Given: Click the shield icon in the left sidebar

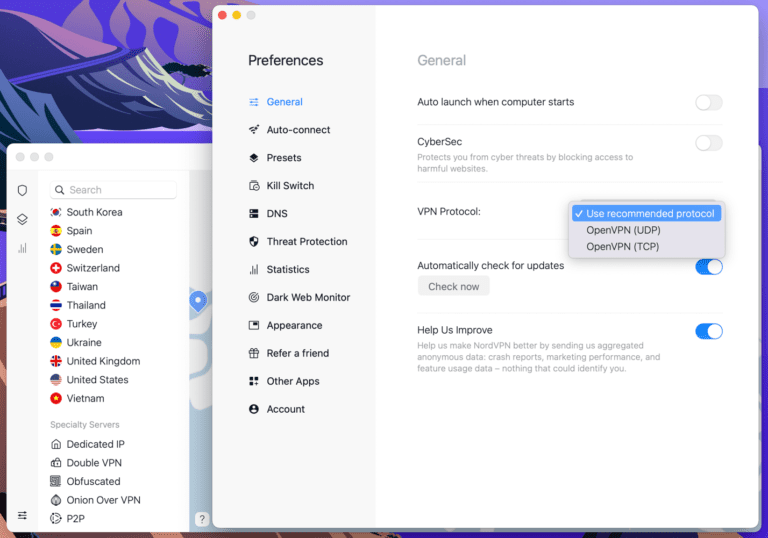Looking at the screenshot, I should tap(22, 190).
